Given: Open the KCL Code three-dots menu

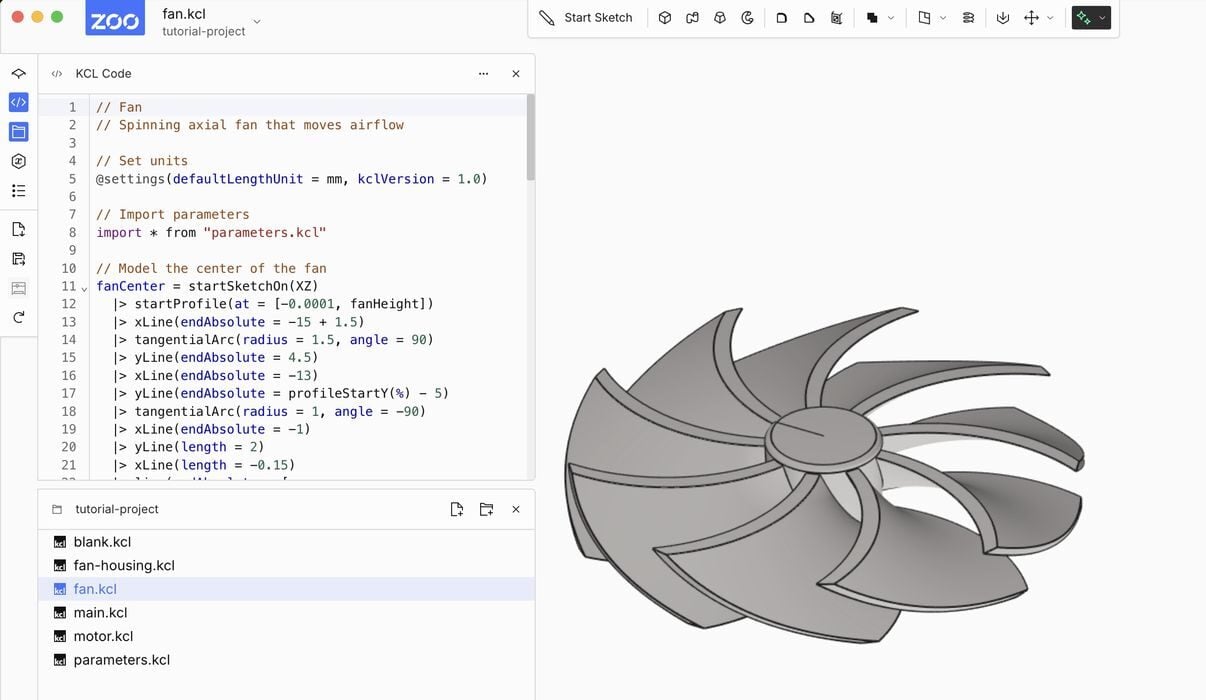Looking at the screenshot, I should tap(484, 74).
